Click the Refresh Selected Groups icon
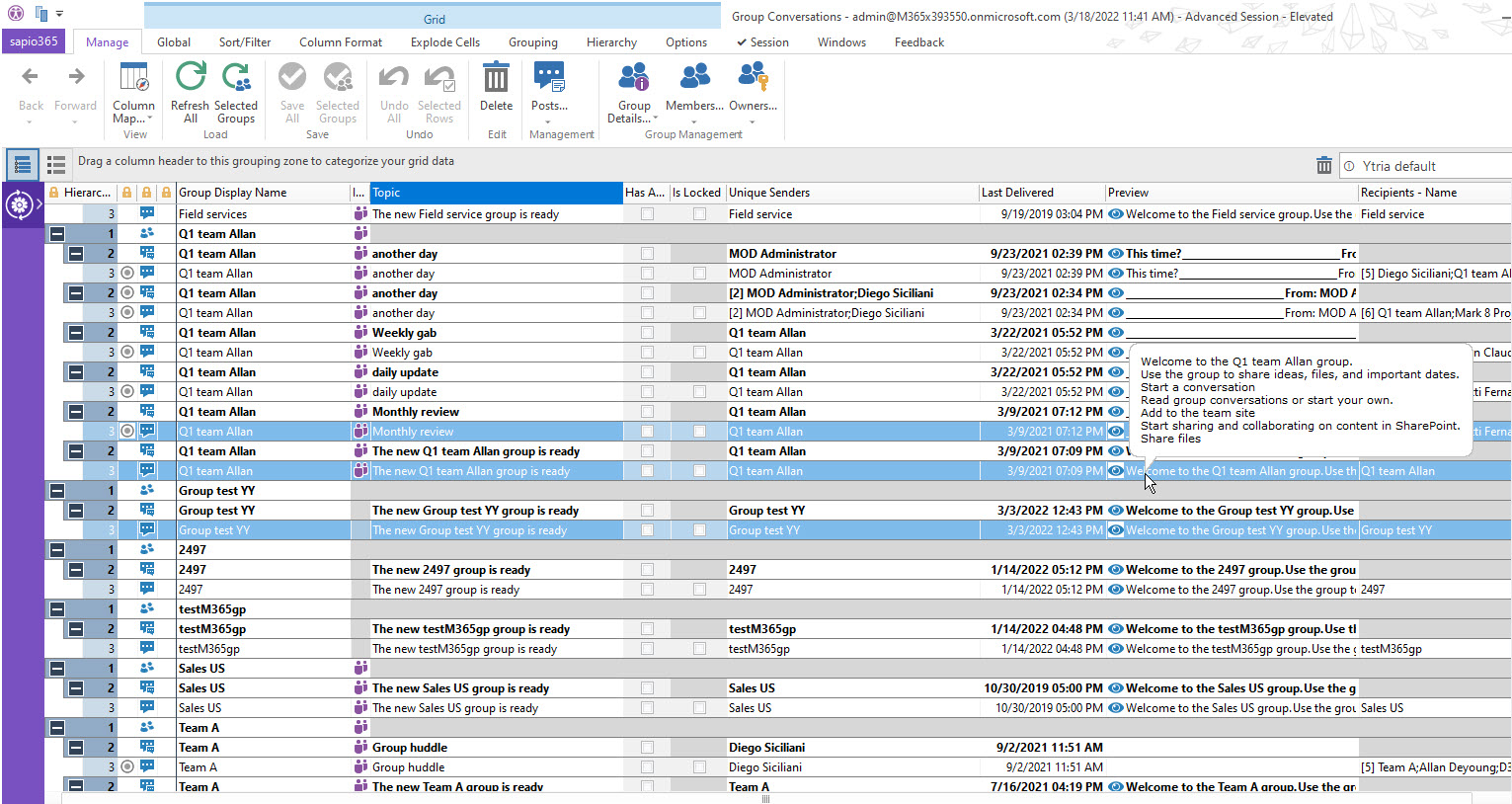 point(236,79)
